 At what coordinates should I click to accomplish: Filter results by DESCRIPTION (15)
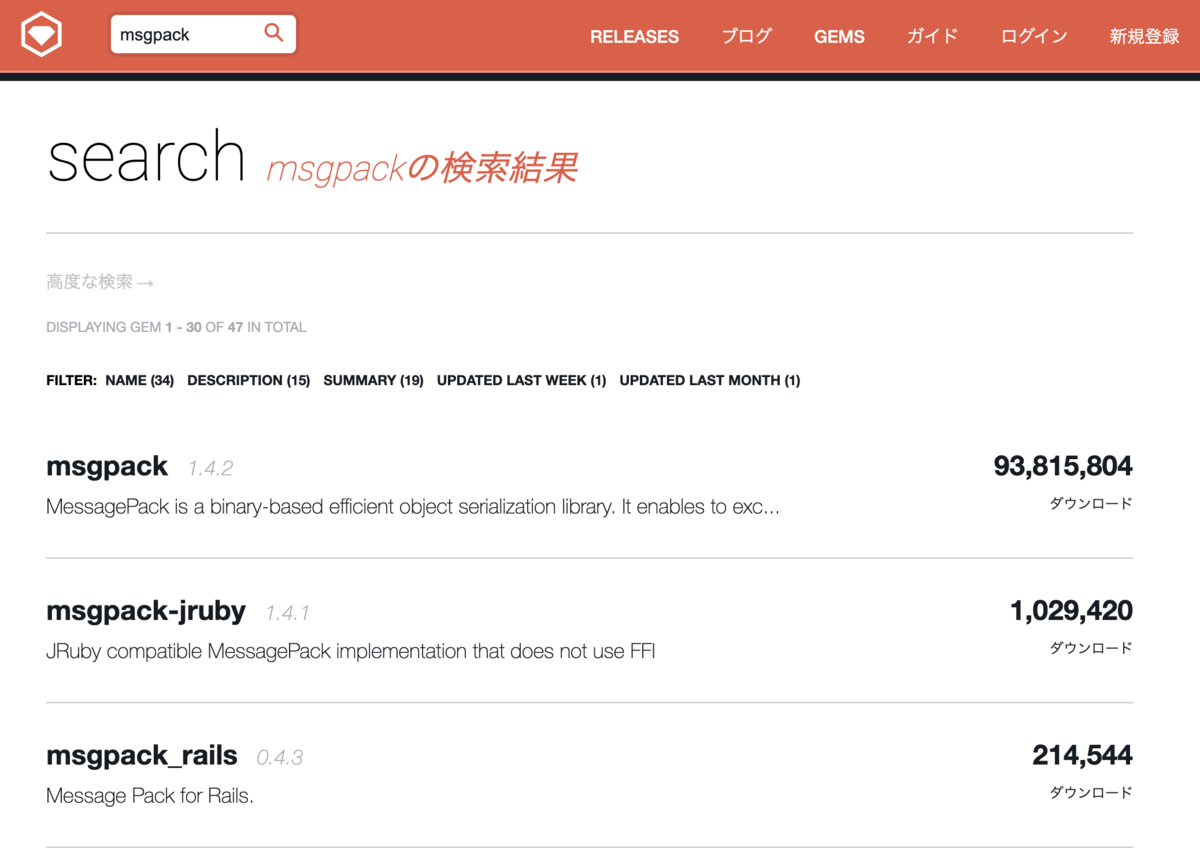[x=248, y=380]
